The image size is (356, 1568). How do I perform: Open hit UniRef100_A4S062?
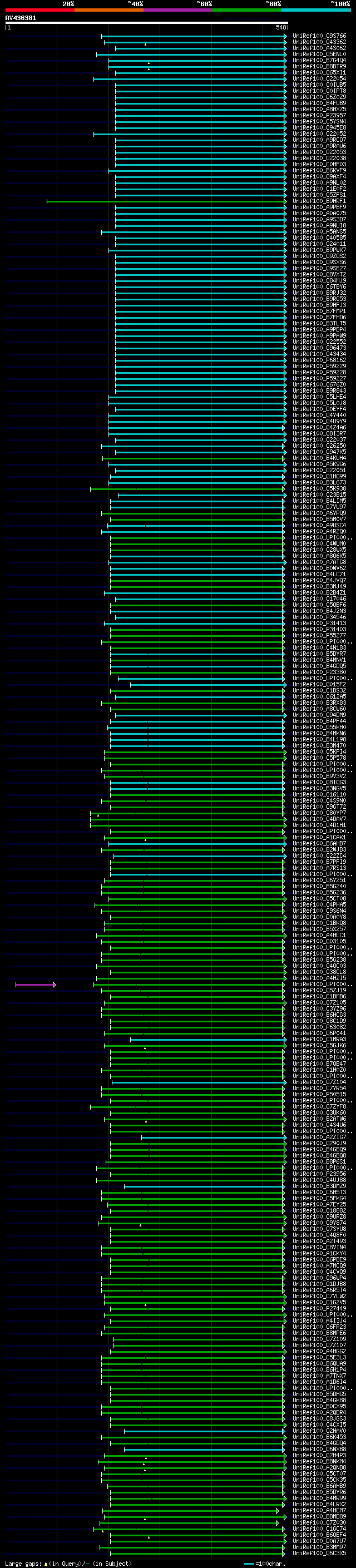[319, 48]
